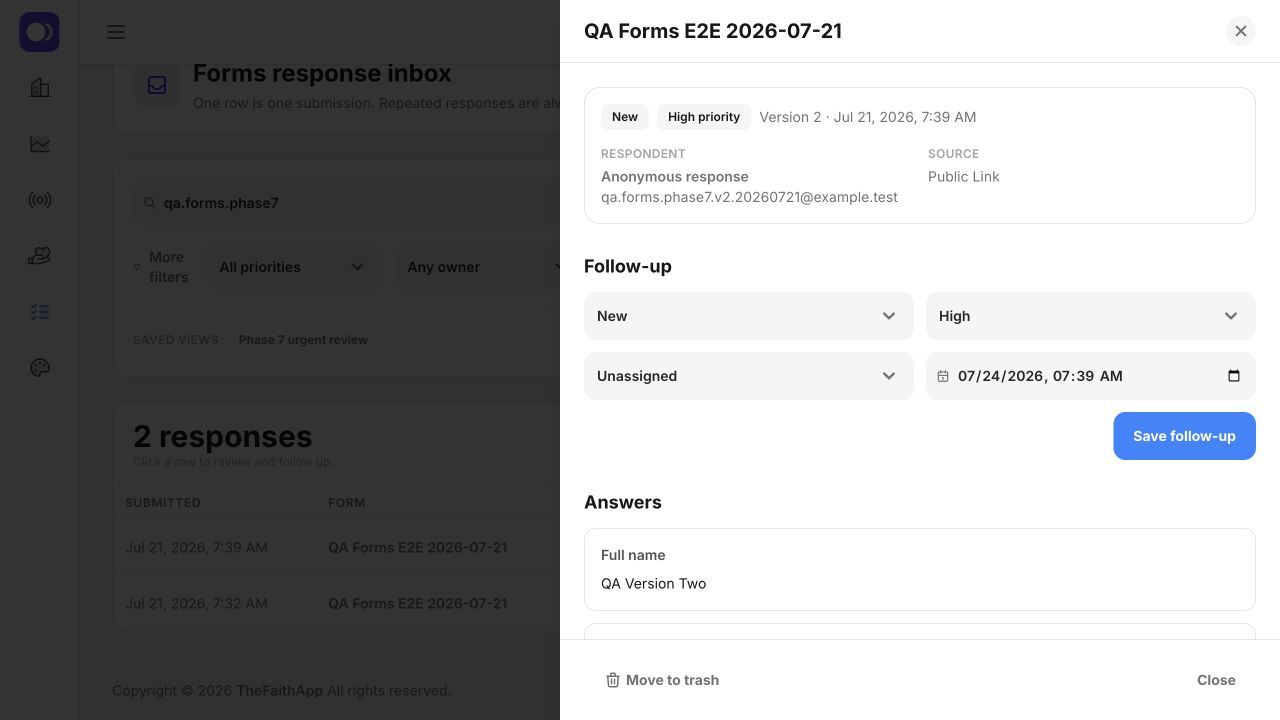
Task: Toggle the hamburger menu icon
Action: [x=116, y=32]
